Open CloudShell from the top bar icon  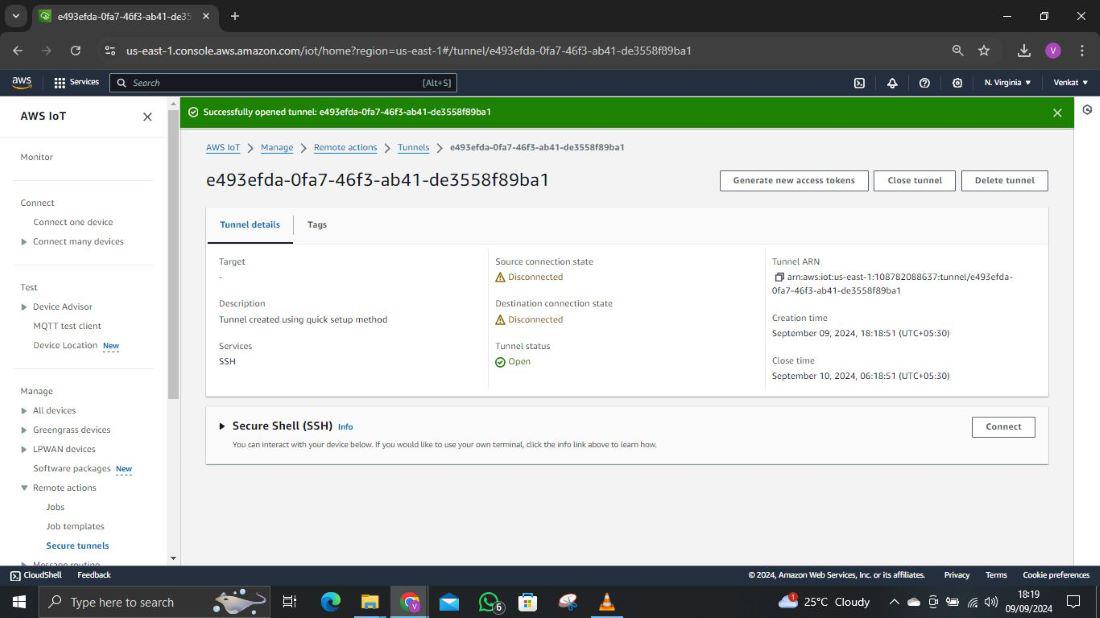coord(859,83)
